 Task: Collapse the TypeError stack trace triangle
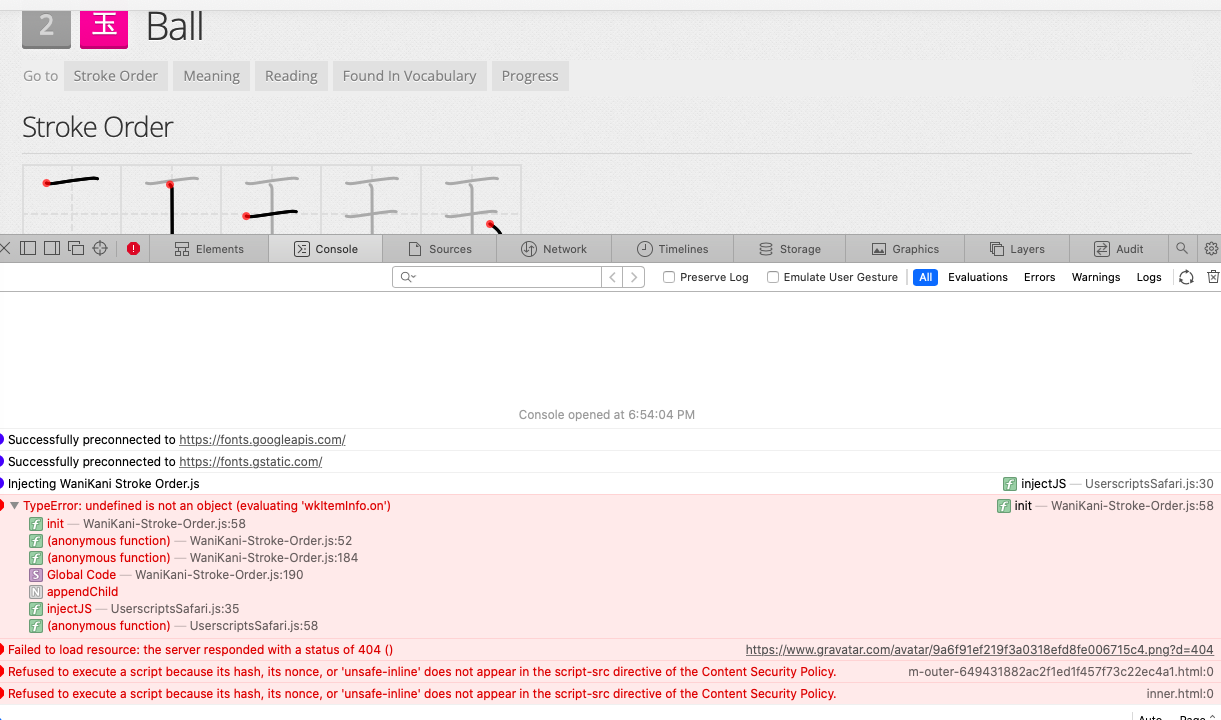click(x=15, y=506)
